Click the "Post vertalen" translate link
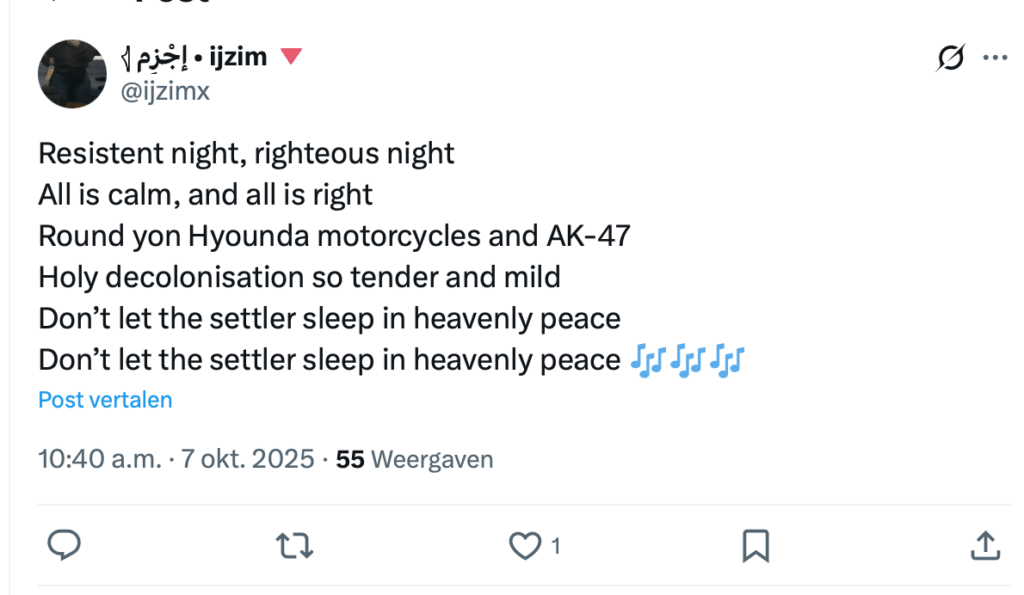 (105, 400)
